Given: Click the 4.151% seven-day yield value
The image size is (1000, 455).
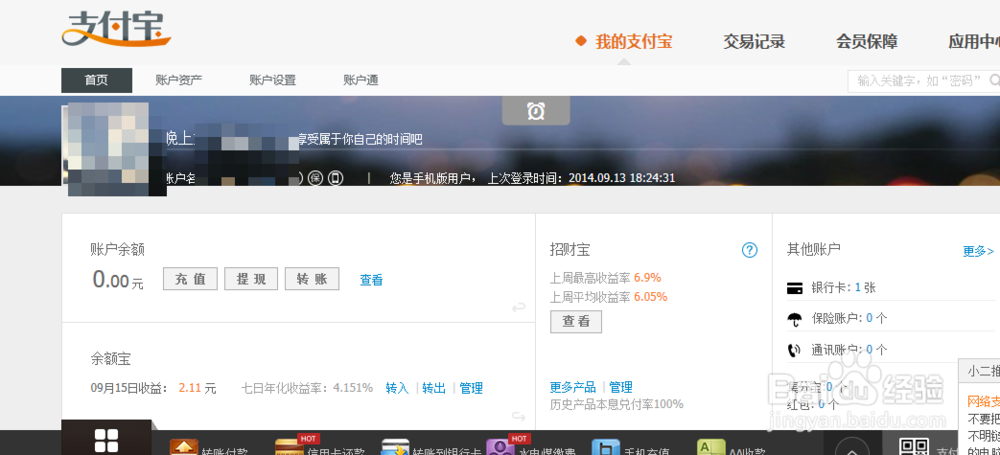Looking at the screenshot, I should click(x=353, y=387).
